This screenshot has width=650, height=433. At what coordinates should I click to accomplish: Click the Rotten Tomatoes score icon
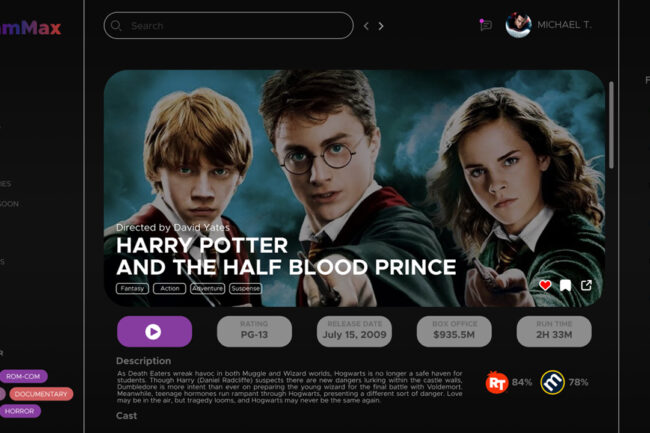497,382
